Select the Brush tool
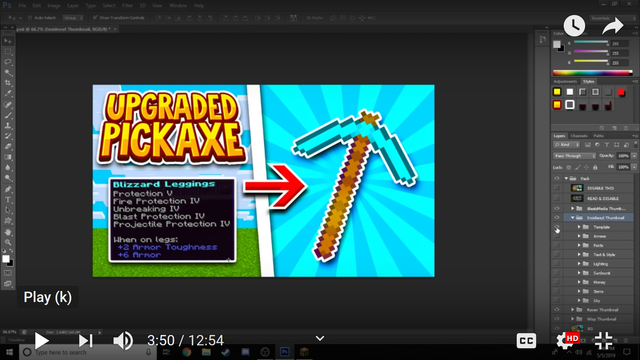Viewport: 640px width, 360px height. pyautogui.click(x=8, y=116)
